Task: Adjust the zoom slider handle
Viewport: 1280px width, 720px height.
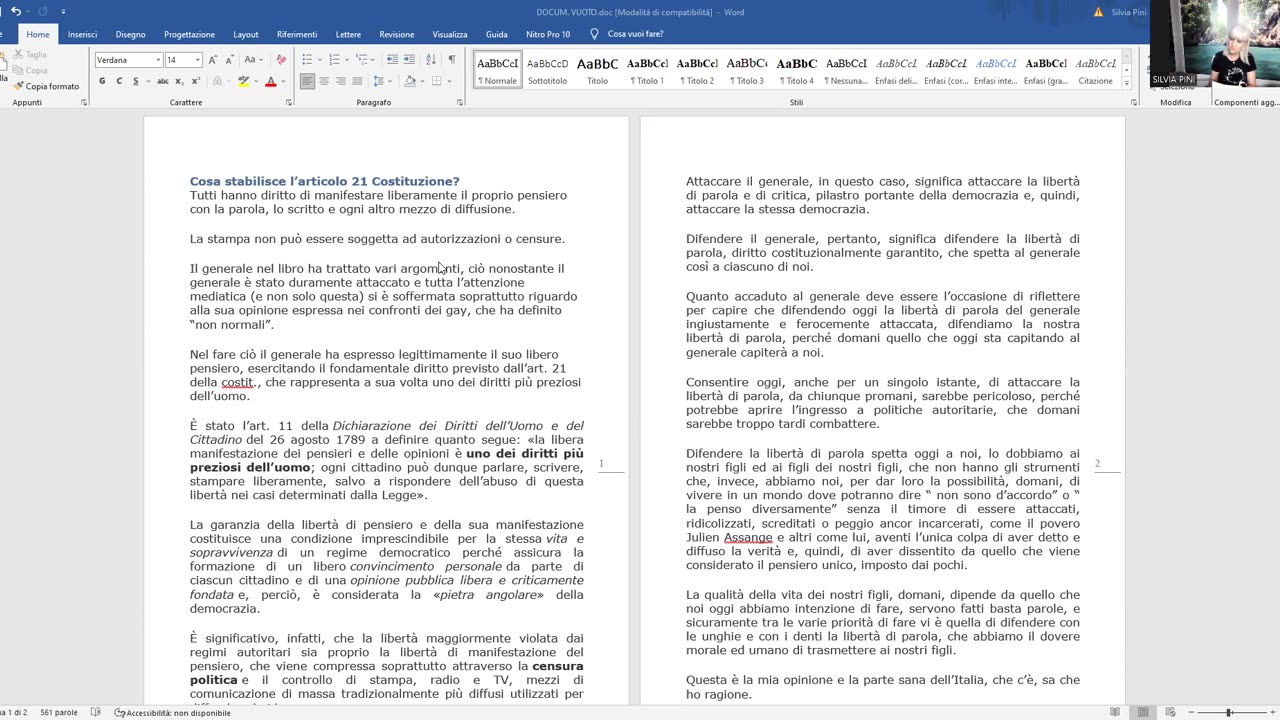Action: [x=1229, y=712]
